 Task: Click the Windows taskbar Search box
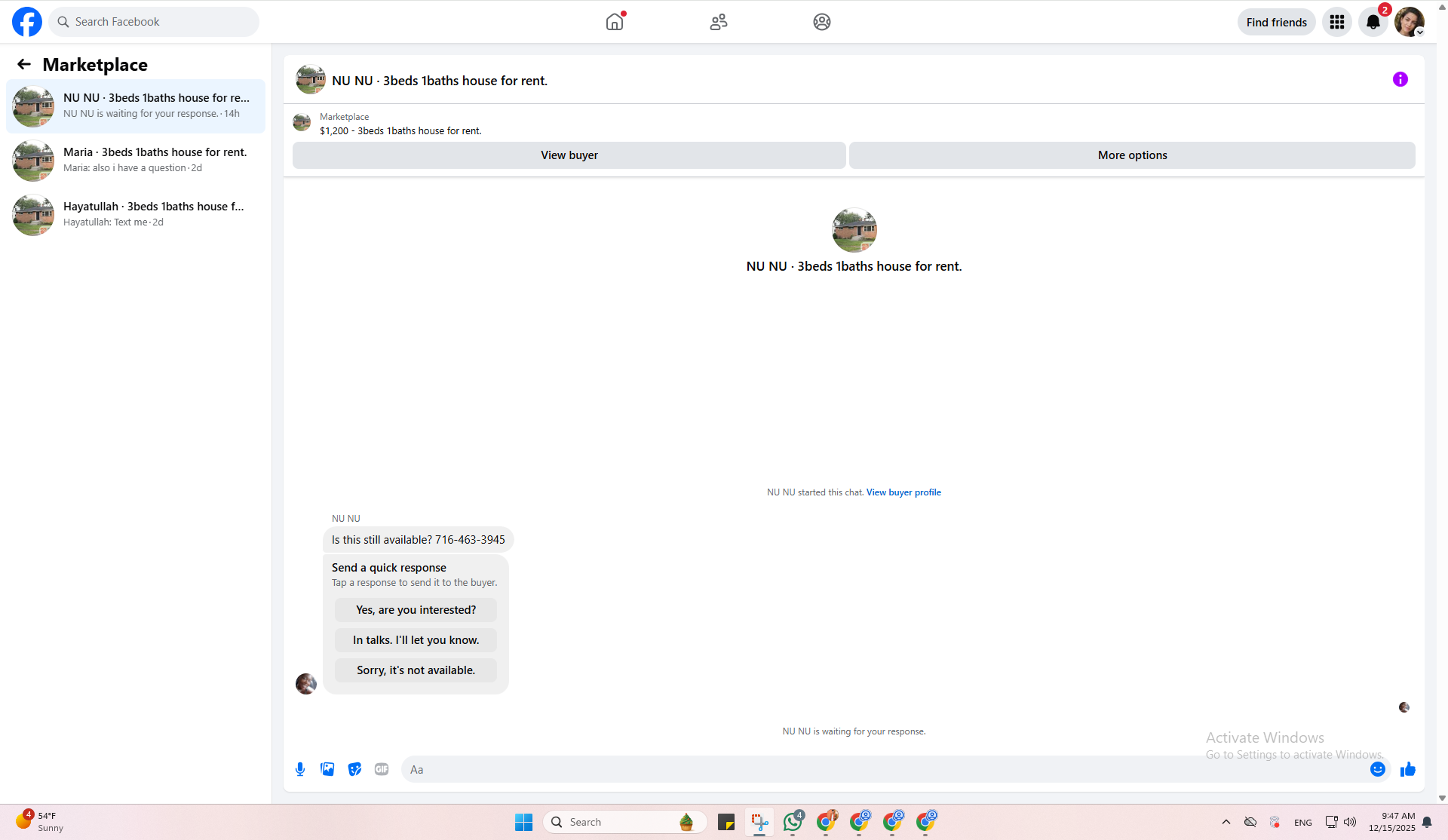[625, 822]
